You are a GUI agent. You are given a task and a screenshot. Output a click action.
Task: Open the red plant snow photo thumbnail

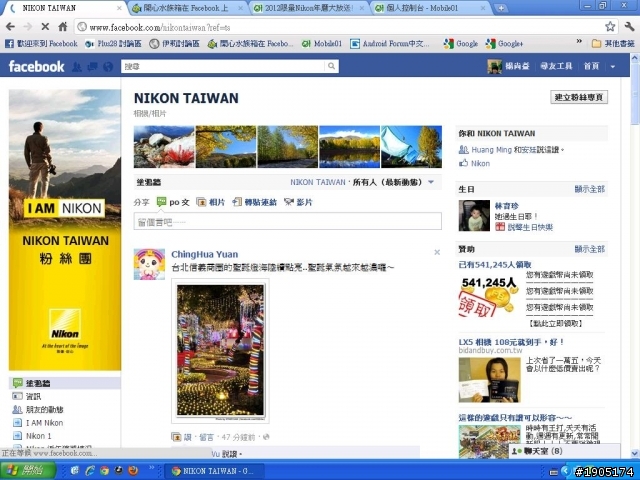coord(164,147)
